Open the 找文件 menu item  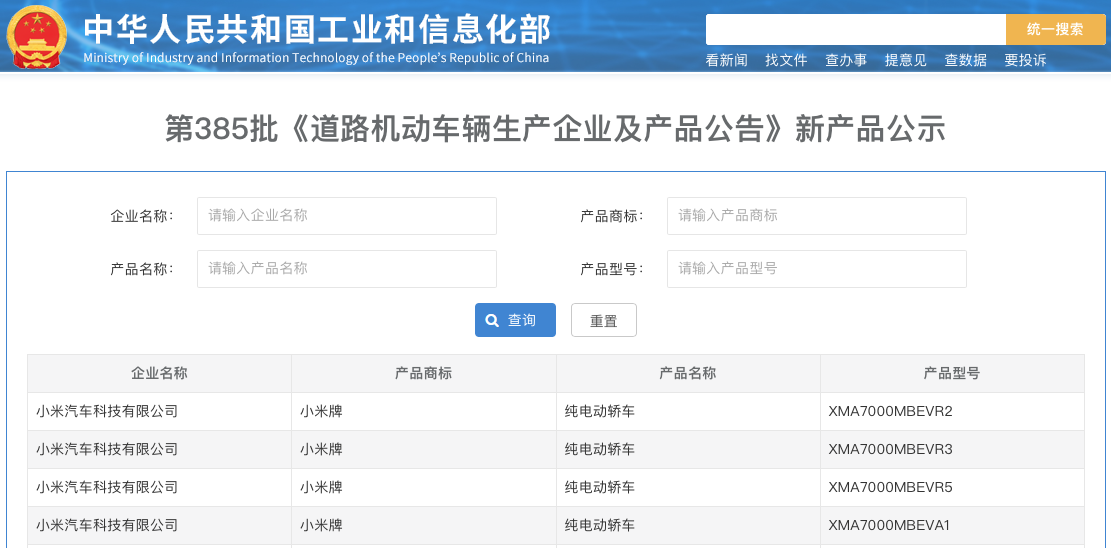(786, 60)
